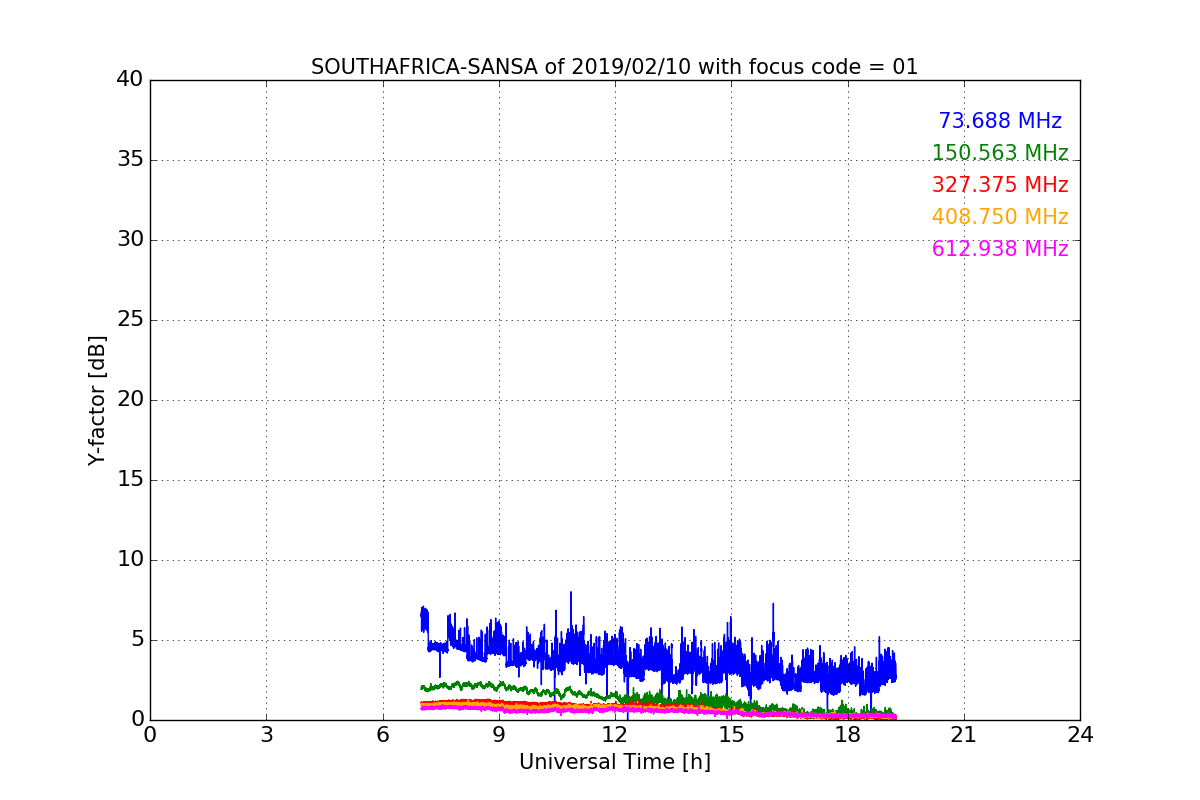Image resolution: width=1200 pixels, height=800 pixels.
Task: Click the blue 73.688 MHz data trace
Action: coord(660,658)
